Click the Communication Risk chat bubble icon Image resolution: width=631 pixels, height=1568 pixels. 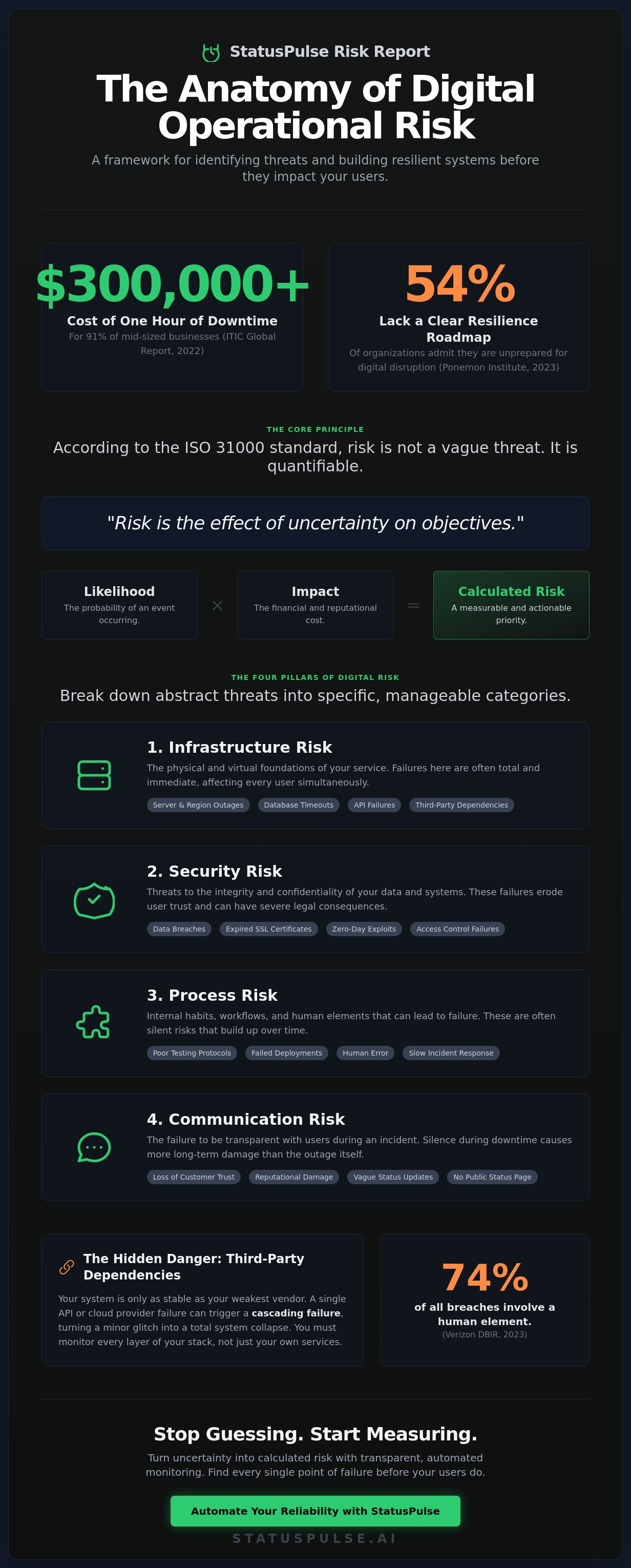(x=94, y=1147)
